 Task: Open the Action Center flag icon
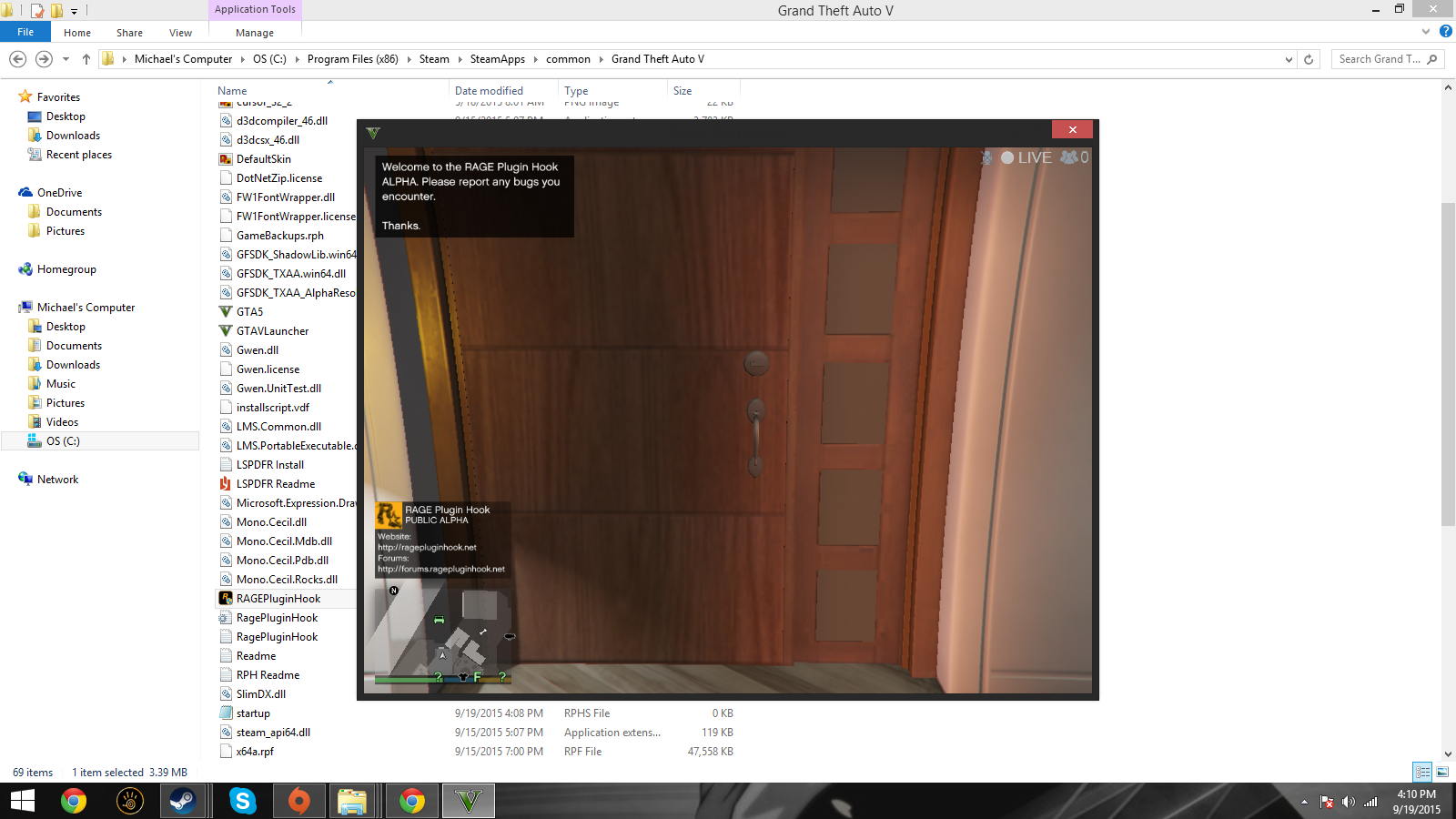coord(1327,802)
